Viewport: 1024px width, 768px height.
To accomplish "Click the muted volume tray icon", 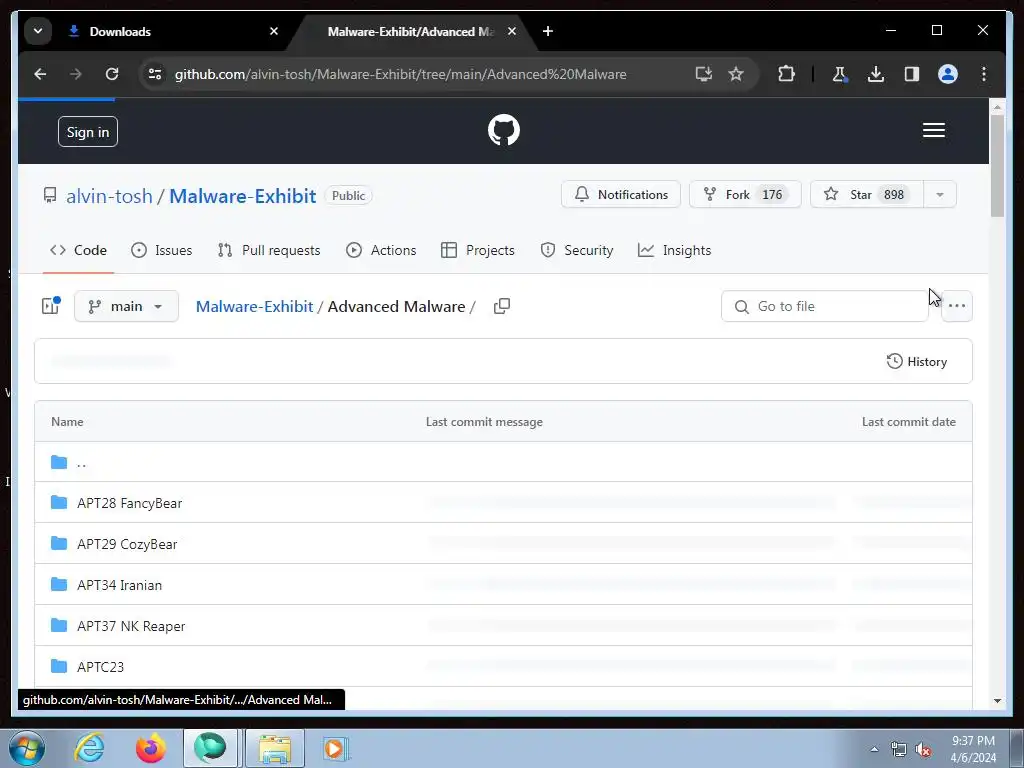I will coord(923,749).
